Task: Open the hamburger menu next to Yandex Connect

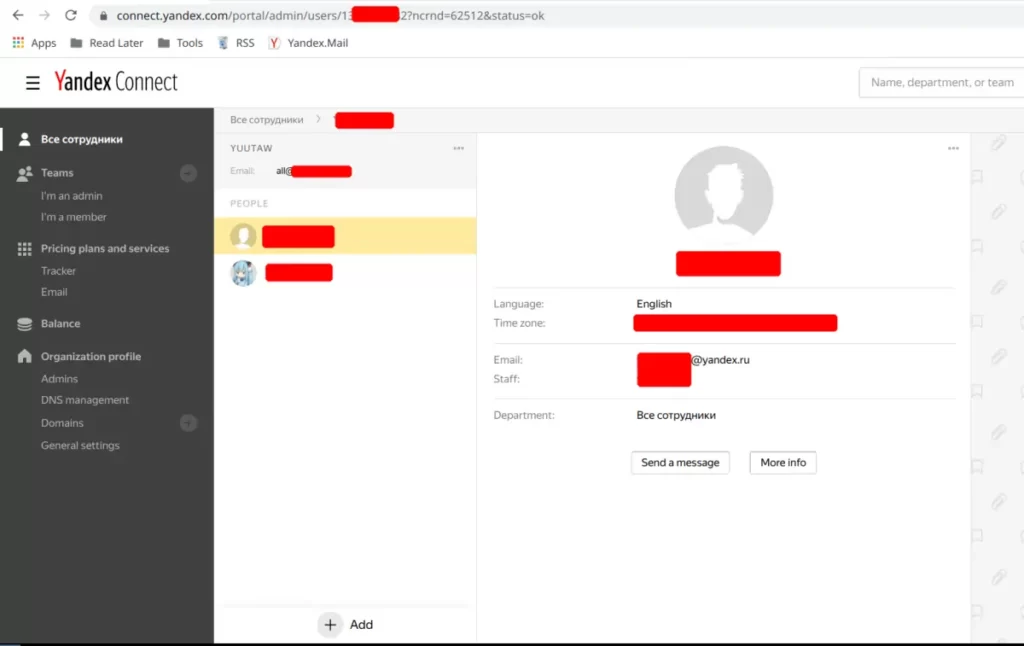Action: pos(33,83)
